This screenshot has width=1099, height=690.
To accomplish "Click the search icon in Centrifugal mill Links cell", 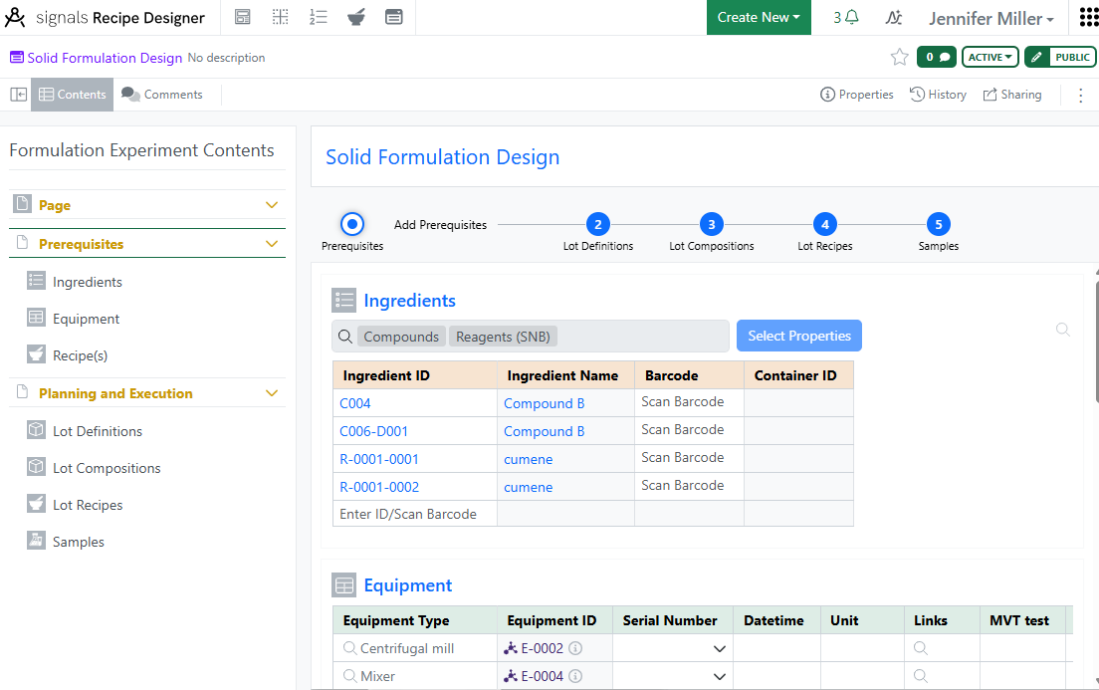I will point(920,648).
